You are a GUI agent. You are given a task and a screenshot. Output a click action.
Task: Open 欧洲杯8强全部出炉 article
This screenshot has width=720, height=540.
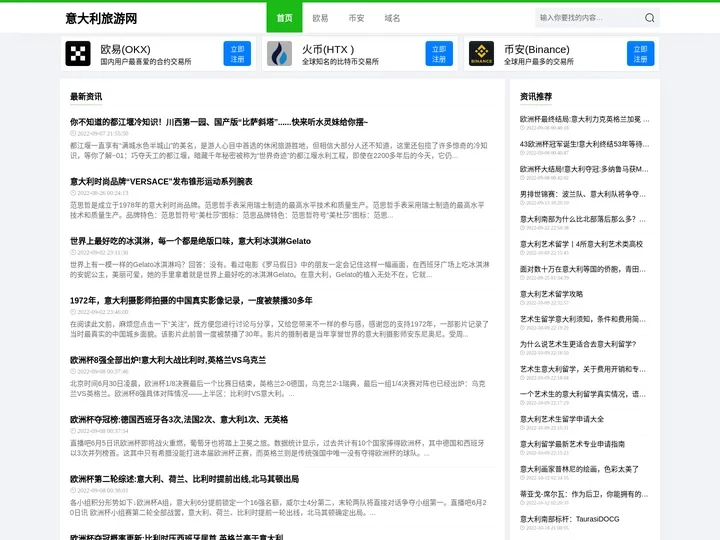[x=168, y=360]
